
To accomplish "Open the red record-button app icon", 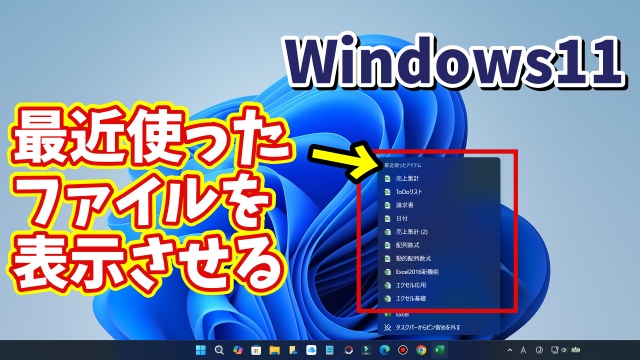I will (x=403, y=350).
